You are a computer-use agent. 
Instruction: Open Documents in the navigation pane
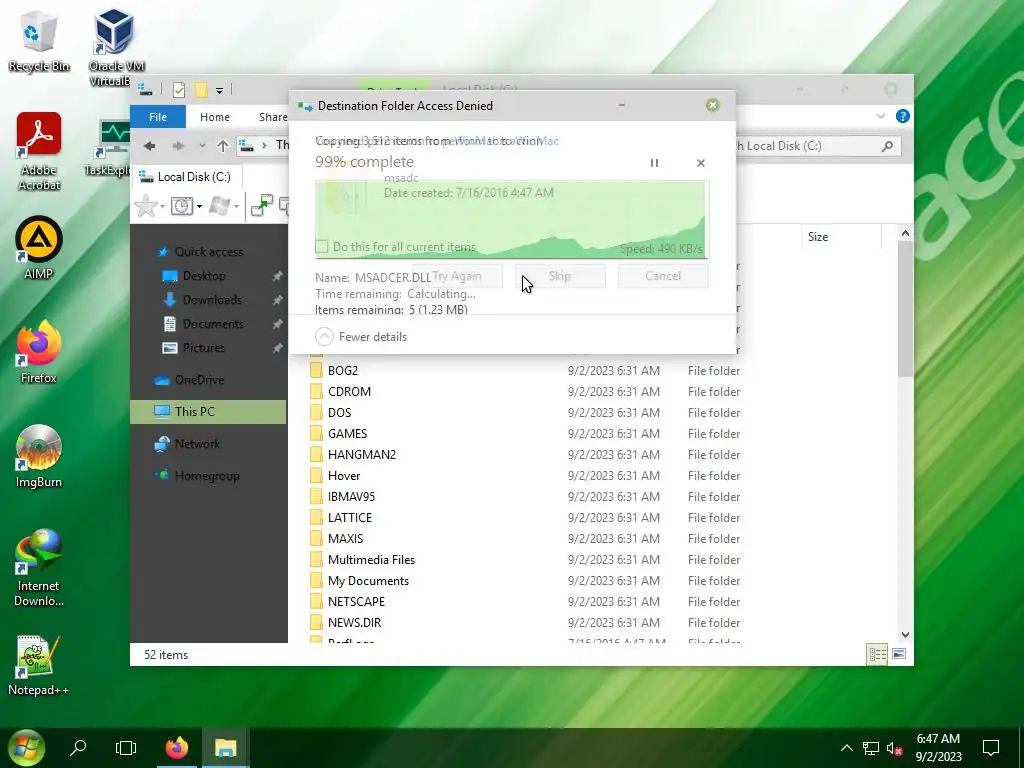coord(213,324)
